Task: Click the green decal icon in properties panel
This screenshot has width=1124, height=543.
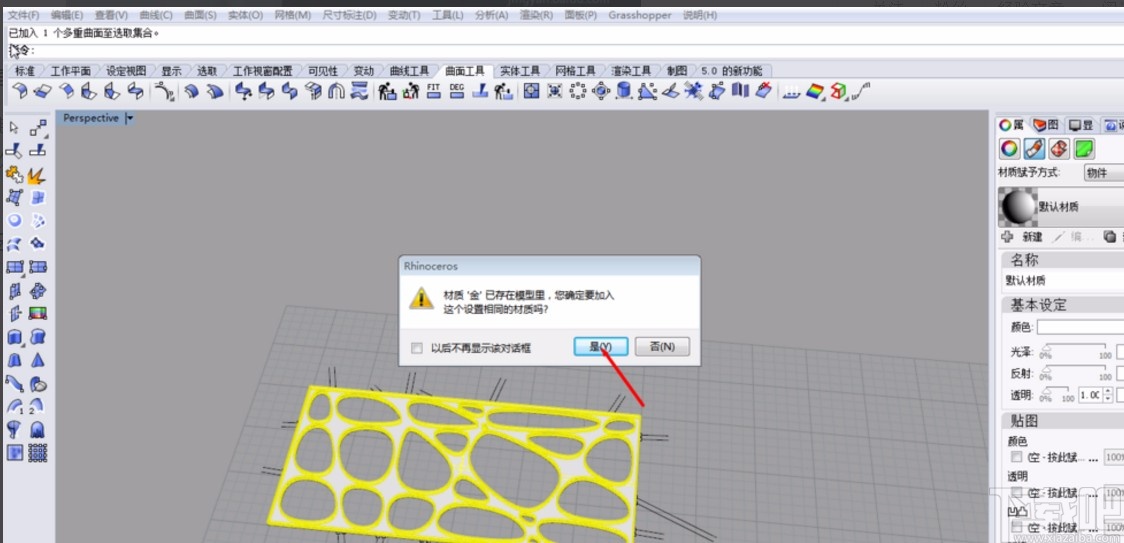Action: click(1083, 148)
